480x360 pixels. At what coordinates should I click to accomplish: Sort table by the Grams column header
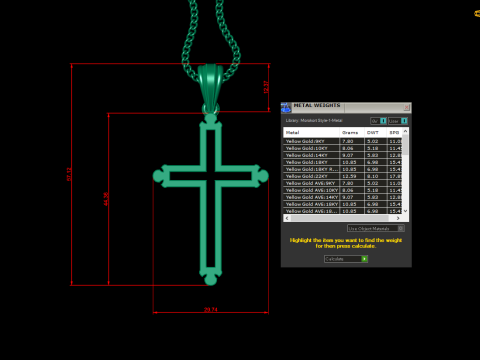click(x=352, y=132)
